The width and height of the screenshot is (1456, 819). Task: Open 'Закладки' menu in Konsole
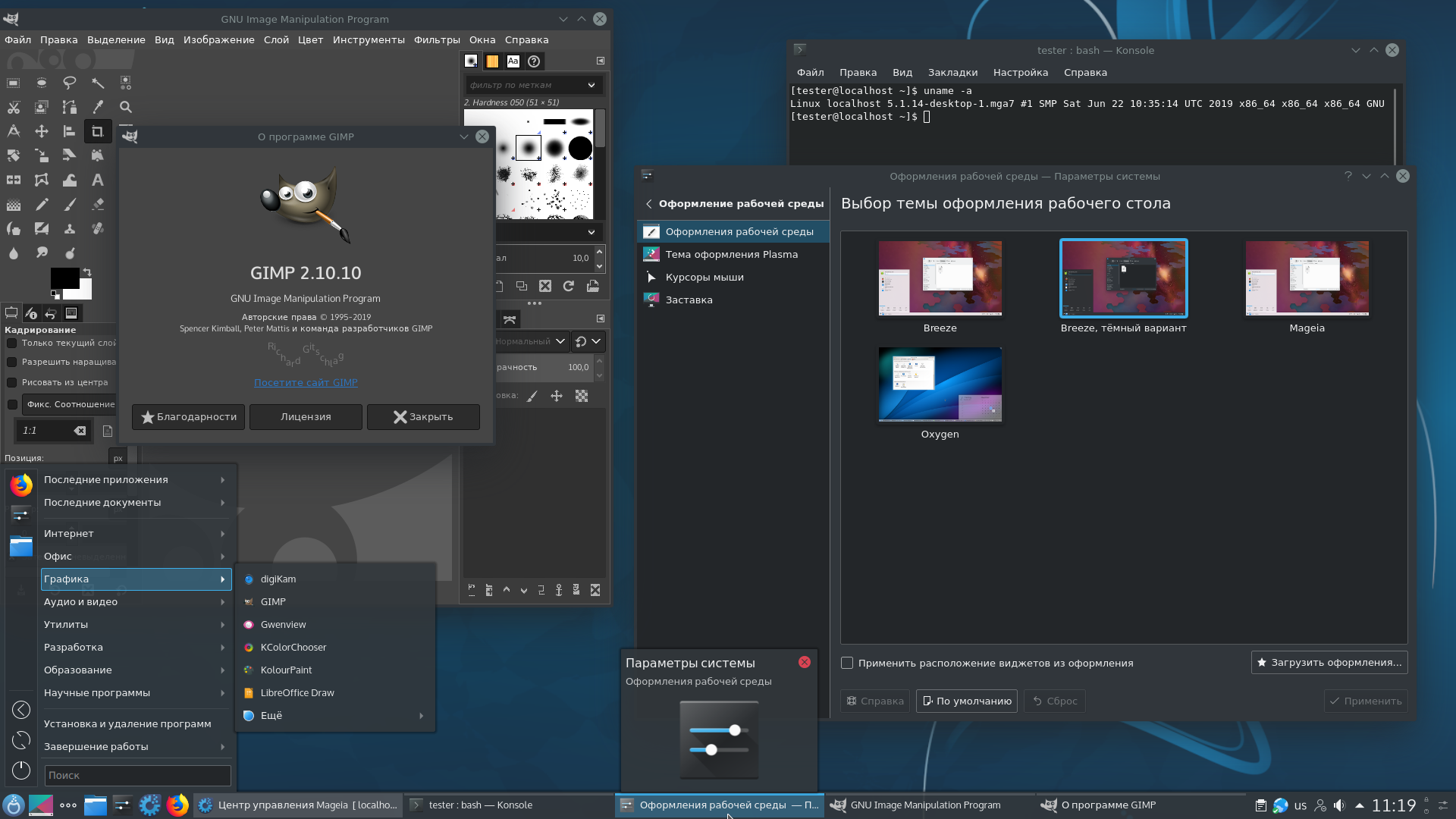[952, 72]
